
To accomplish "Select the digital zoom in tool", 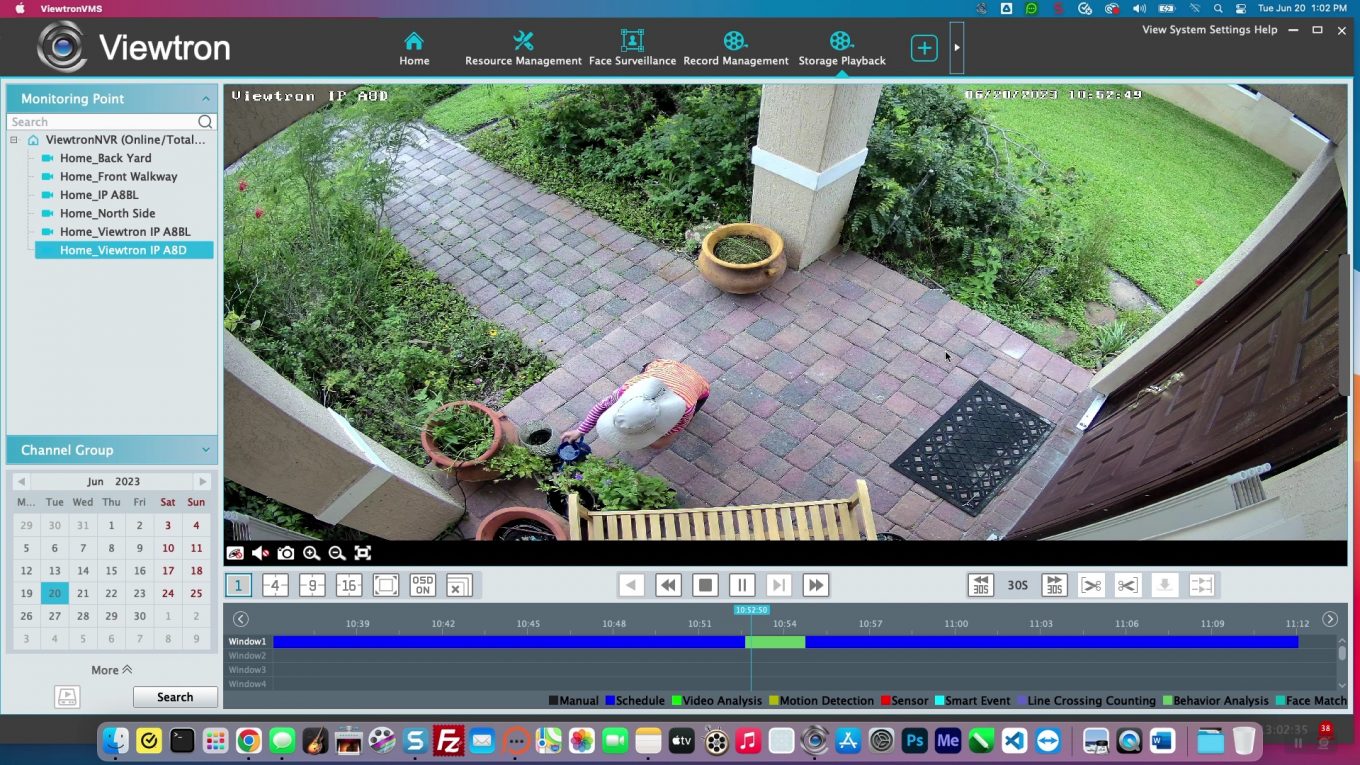I will 311,552.
